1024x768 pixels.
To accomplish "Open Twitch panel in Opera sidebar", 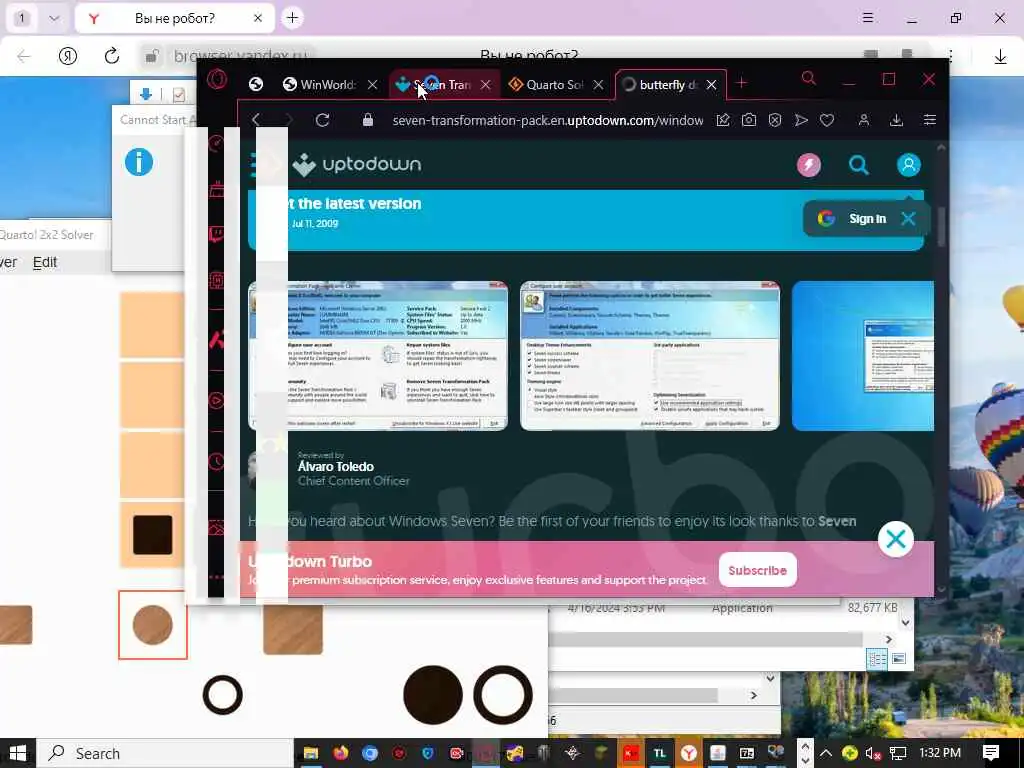I will point(216,234).
